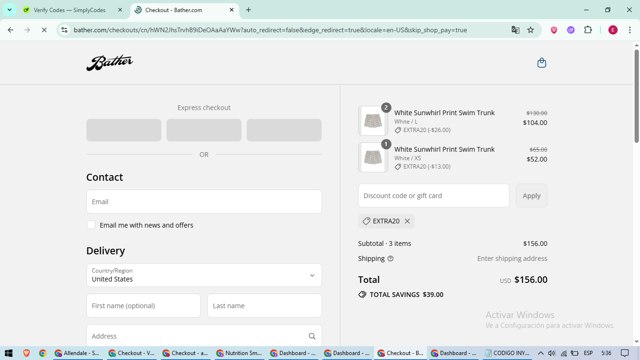Image resolution: width=640 pixels, height=360 pixels.
Task: Focus the discount code or gift card field
Action: pos(433,196)
